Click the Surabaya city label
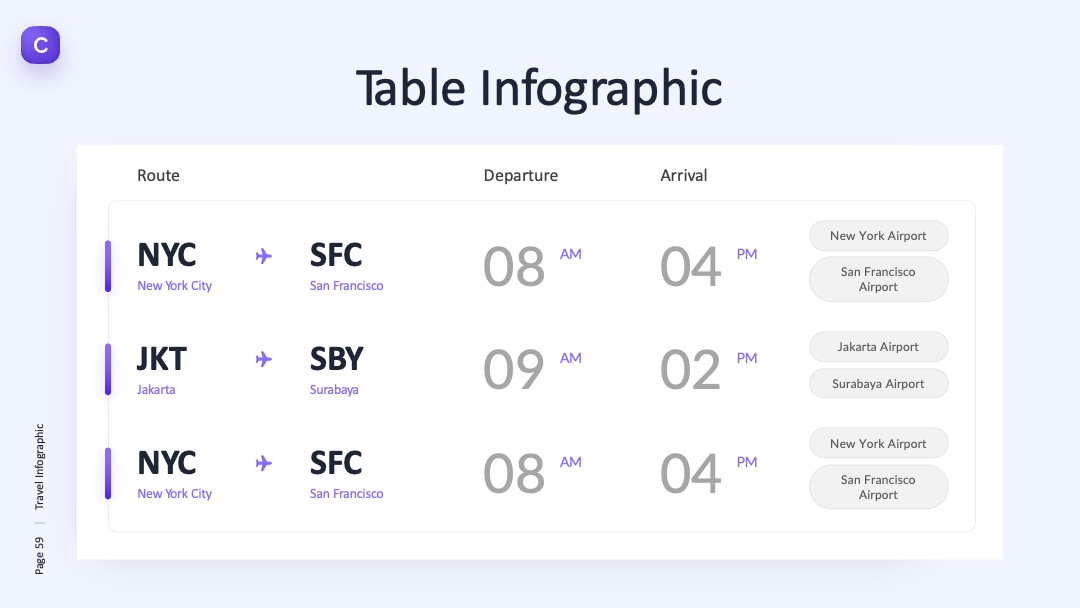The height and width of the screenshot is (608, 1080). pyautogui.click(x=334, y=390)
